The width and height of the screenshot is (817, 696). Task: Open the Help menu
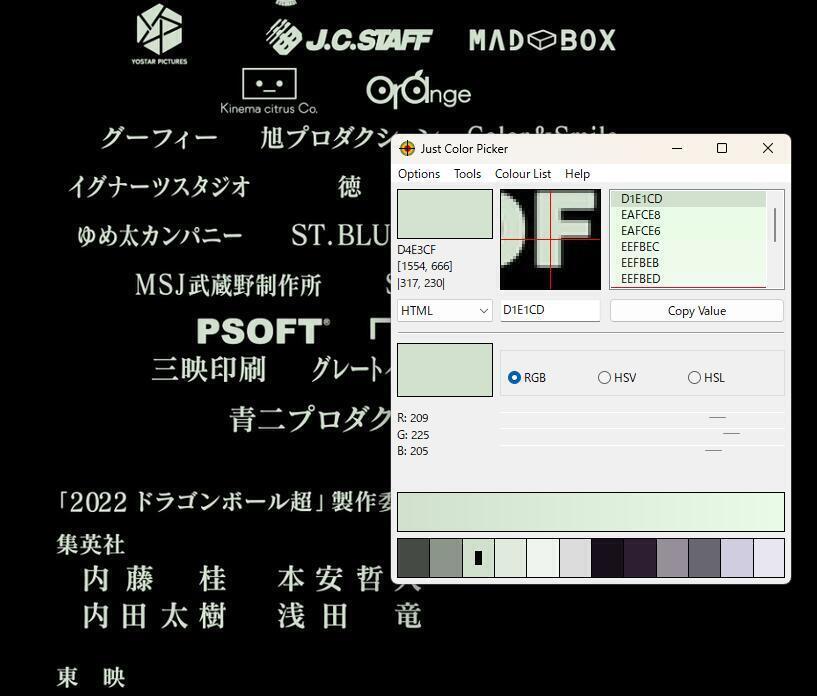point(577,174)
